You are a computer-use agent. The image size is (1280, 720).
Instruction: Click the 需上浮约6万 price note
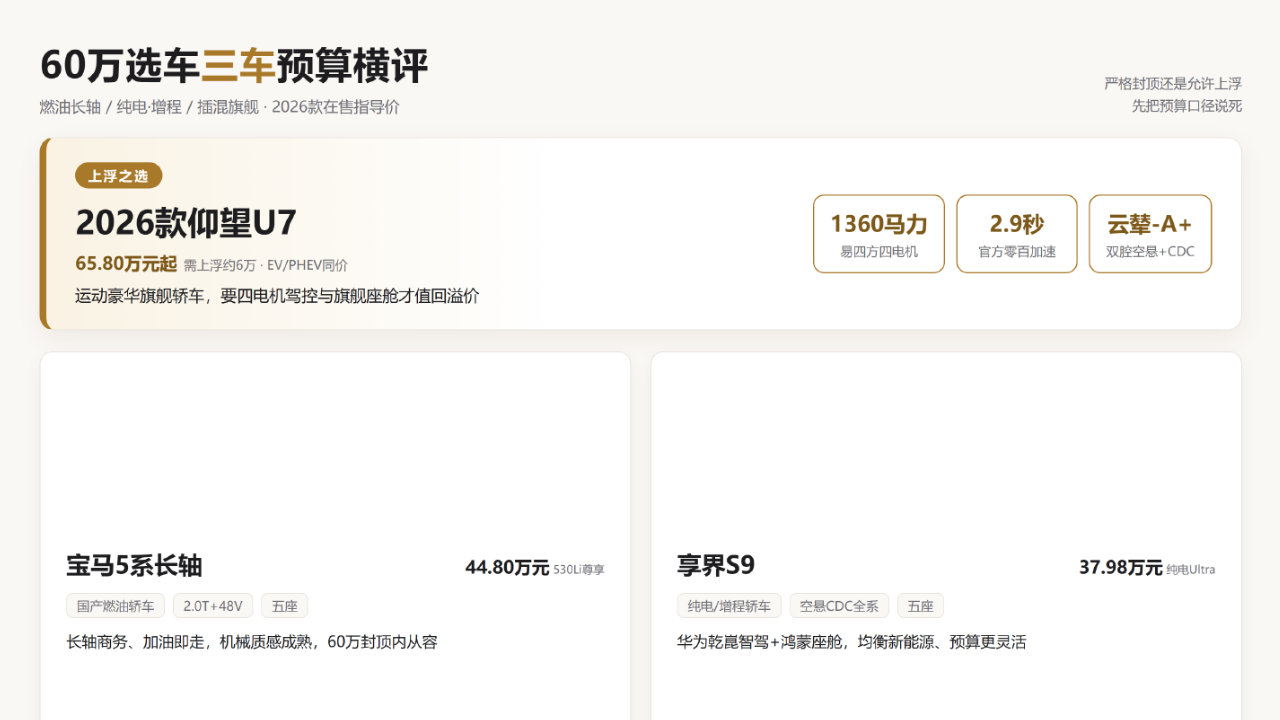click(x=266, y=266)
